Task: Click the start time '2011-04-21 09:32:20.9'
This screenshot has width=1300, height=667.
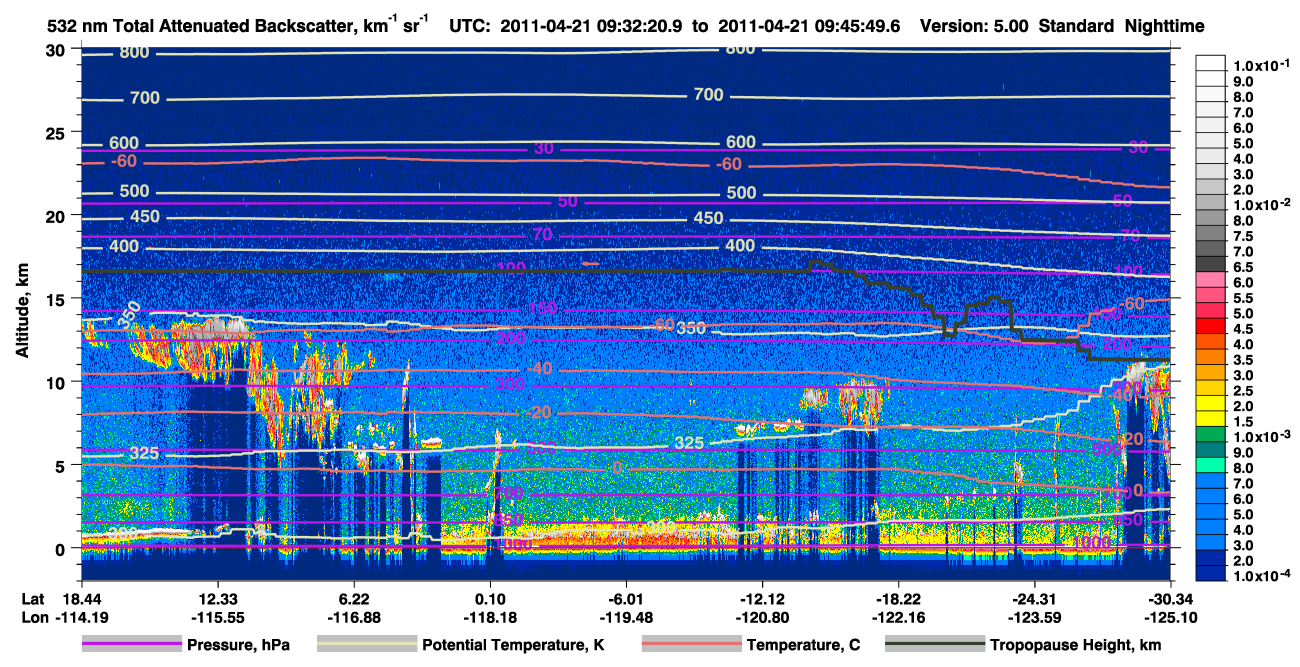Action: 592,26
